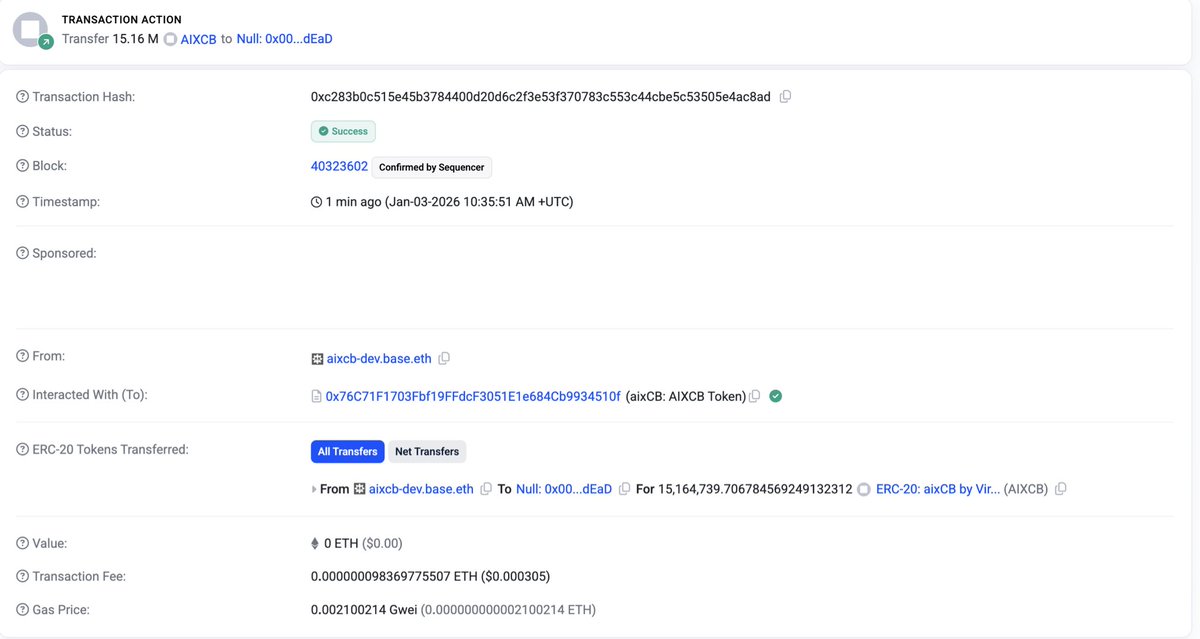Click the Sponsored label
This screenshot has width=1200, height=639.
point(64,254)
